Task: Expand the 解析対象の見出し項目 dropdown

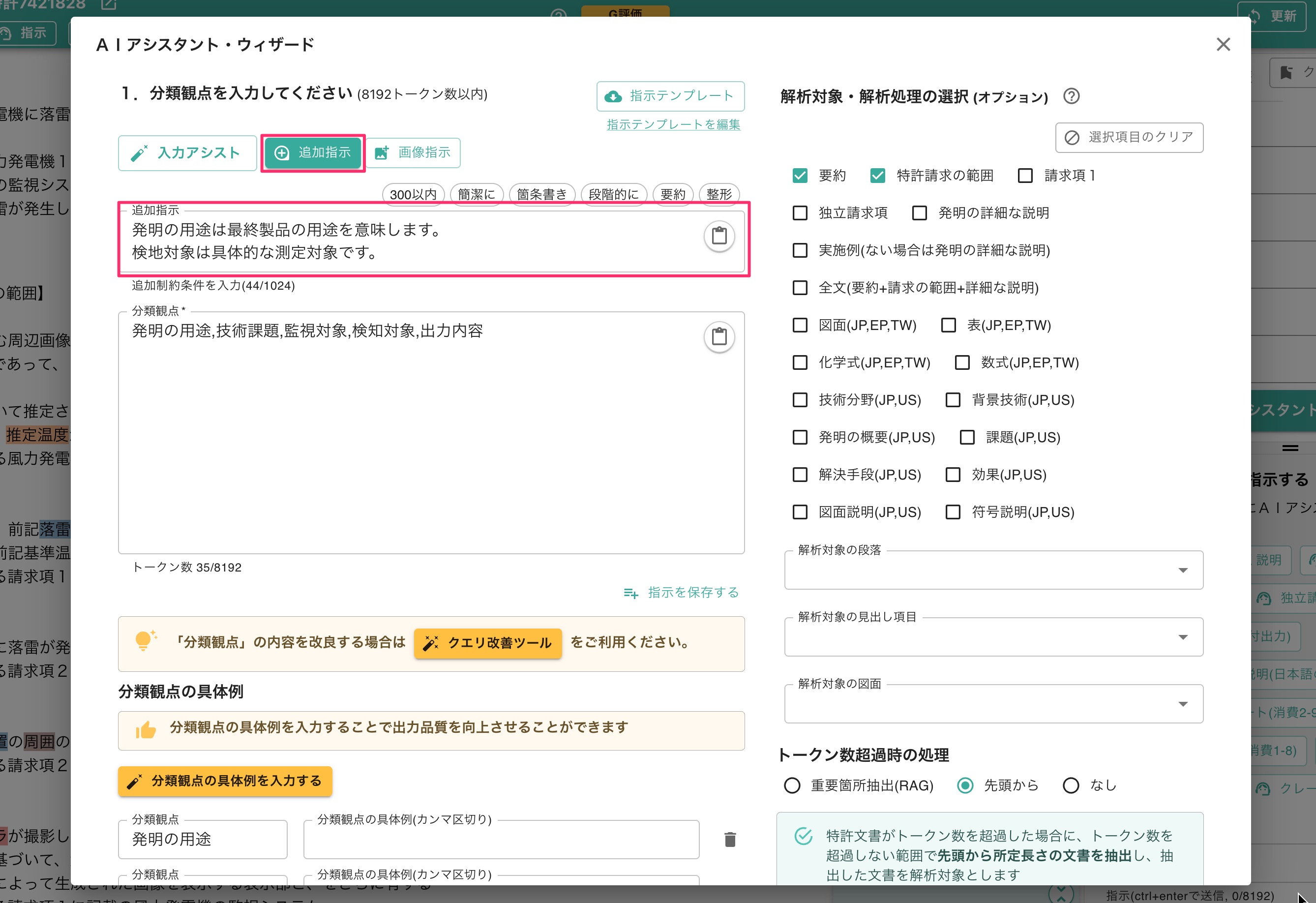Action: point(993,637)
